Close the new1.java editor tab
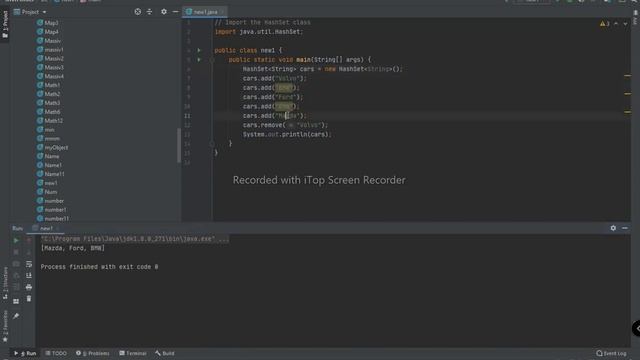The height and width of the screenshot is (360, 640). (223, 12)
